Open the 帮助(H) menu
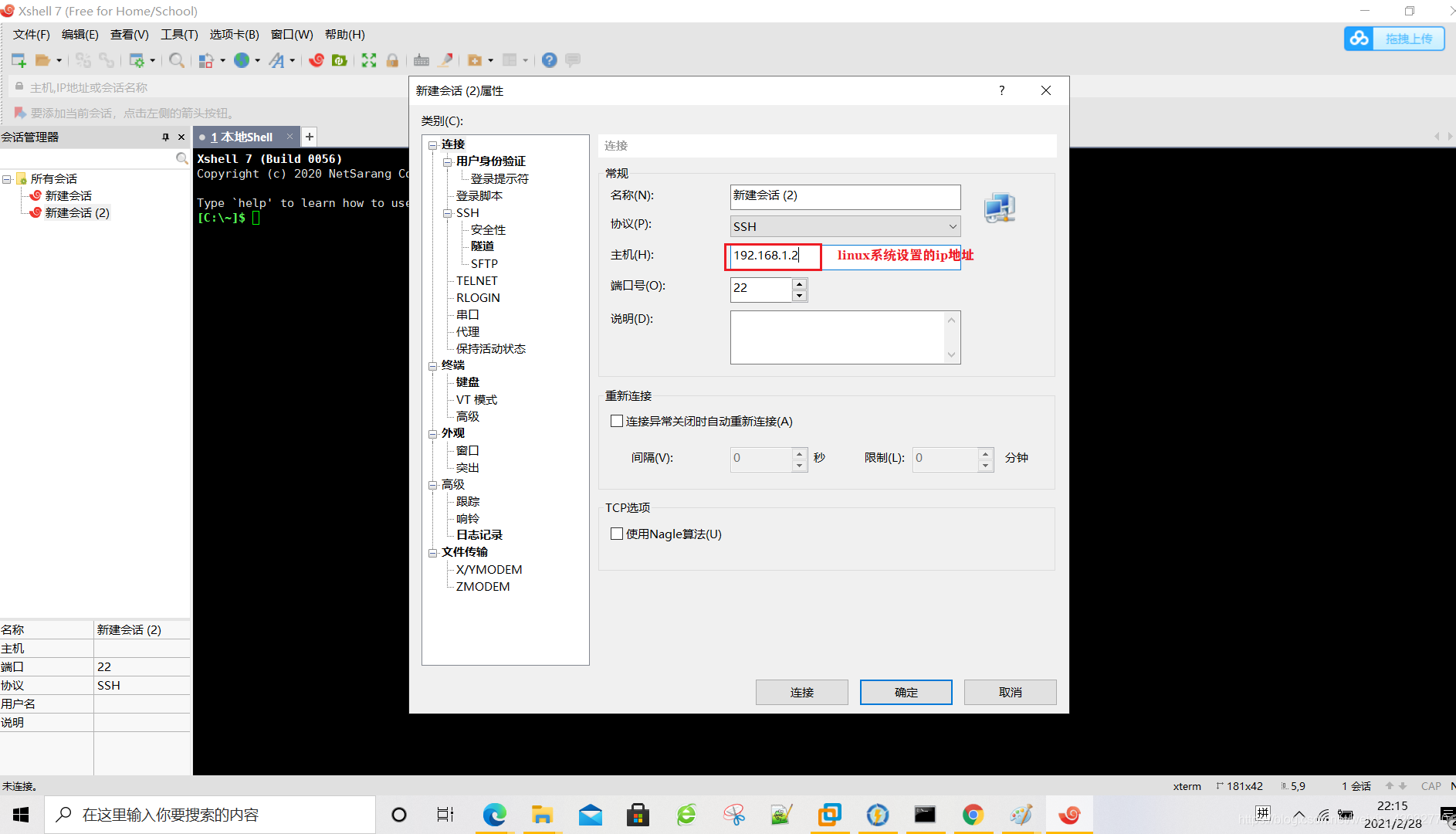 point(345,35)
